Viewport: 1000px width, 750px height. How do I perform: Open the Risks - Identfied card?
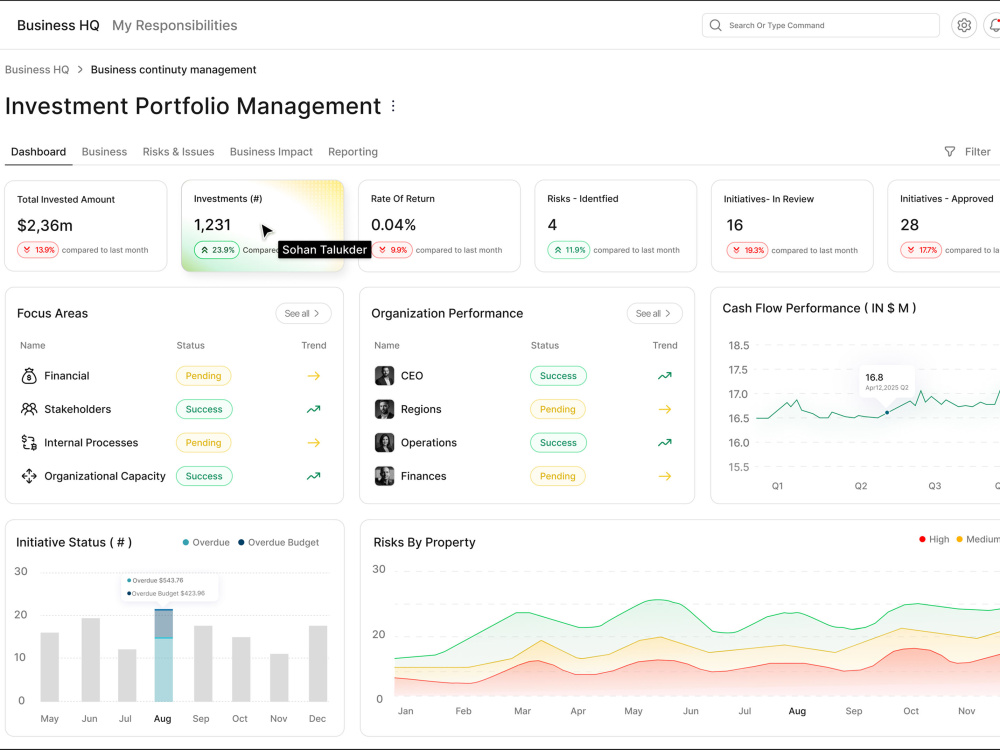pos(615,226)
